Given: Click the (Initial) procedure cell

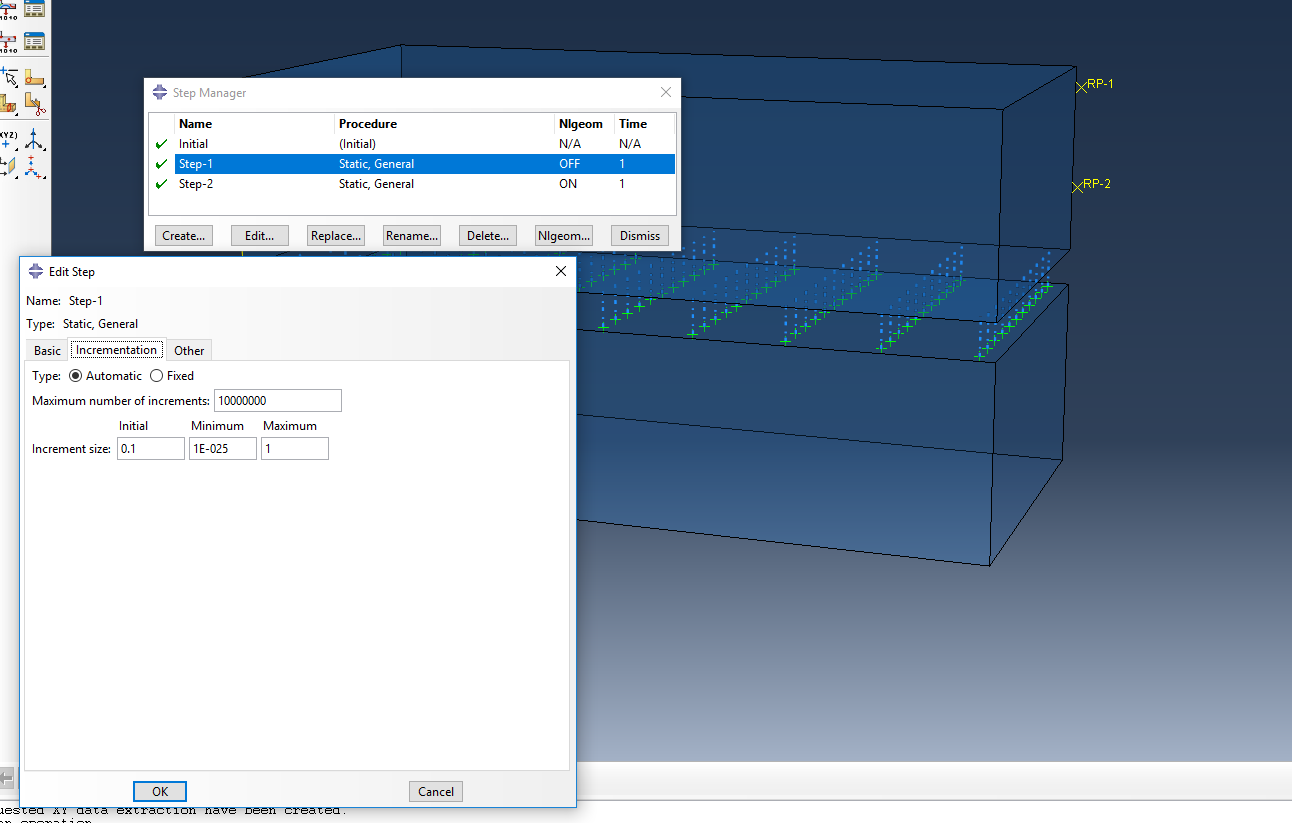Looking at the screenshot, I should (x=357, y=144).
